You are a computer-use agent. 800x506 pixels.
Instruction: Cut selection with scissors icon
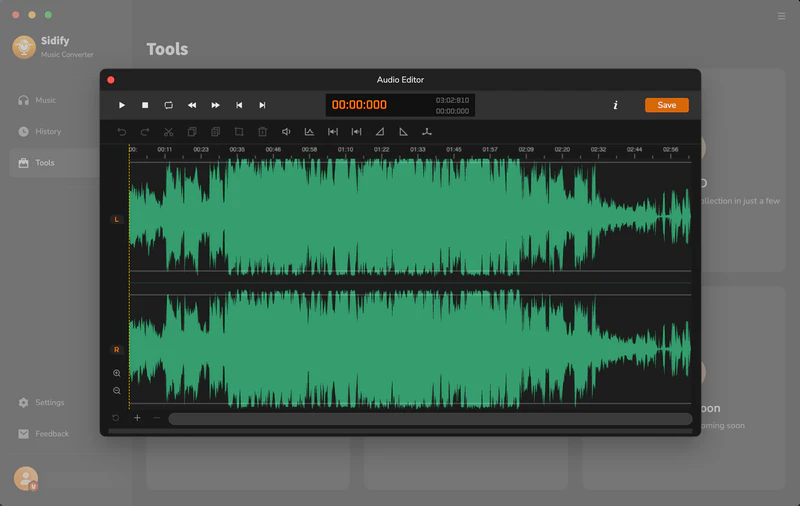tap(168, 132)
